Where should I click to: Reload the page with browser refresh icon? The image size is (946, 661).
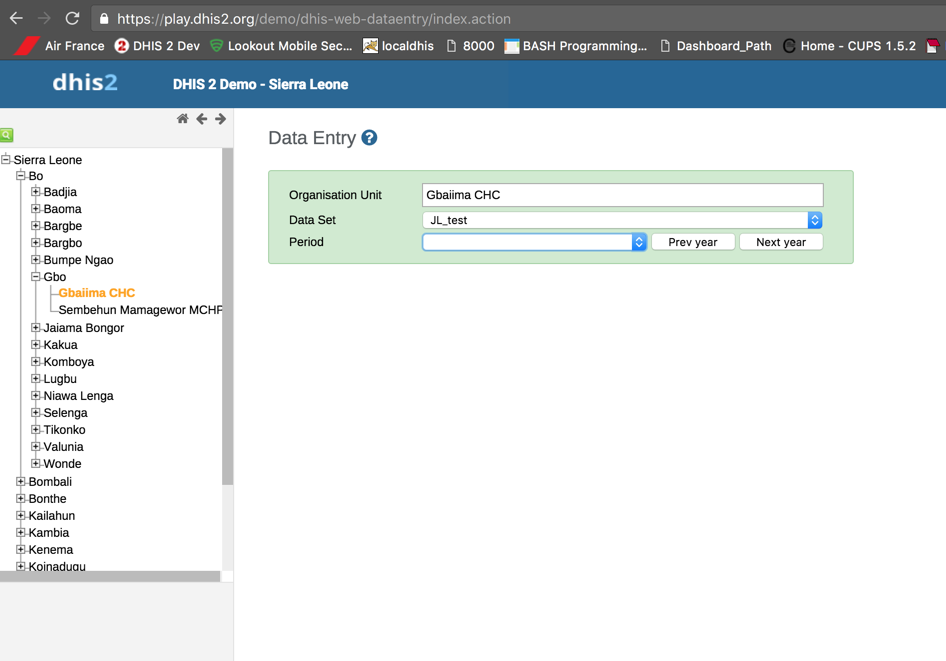72,18
